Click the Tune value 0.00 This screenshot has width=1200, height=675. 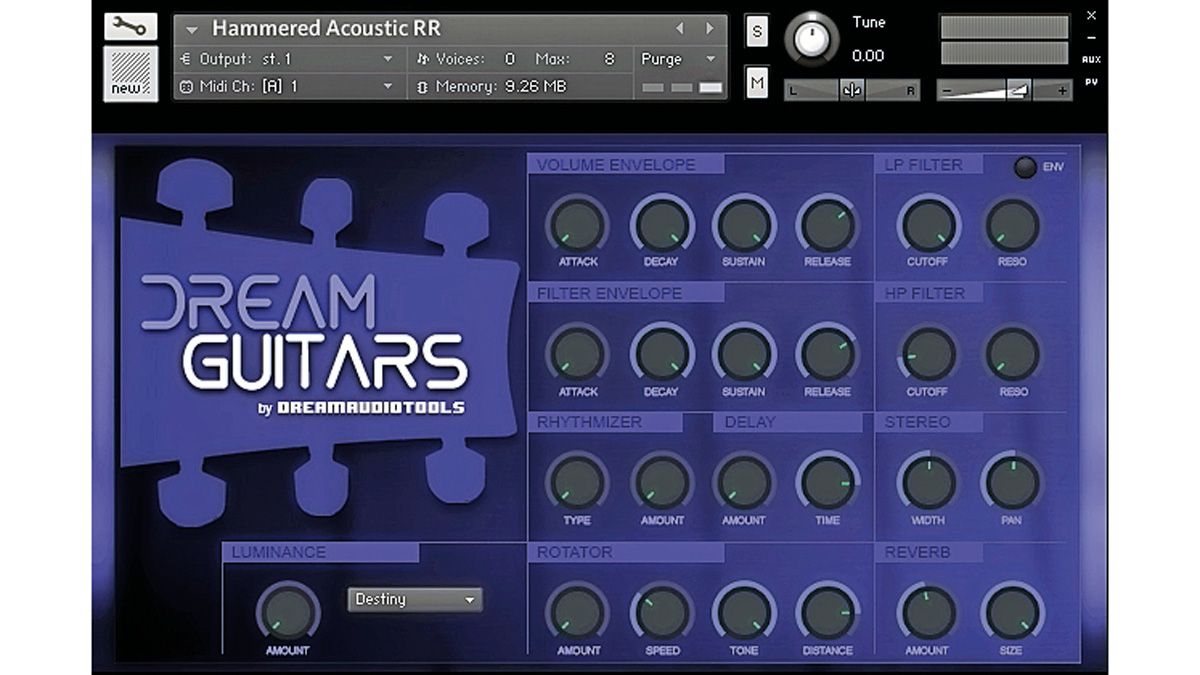[867, 55]
